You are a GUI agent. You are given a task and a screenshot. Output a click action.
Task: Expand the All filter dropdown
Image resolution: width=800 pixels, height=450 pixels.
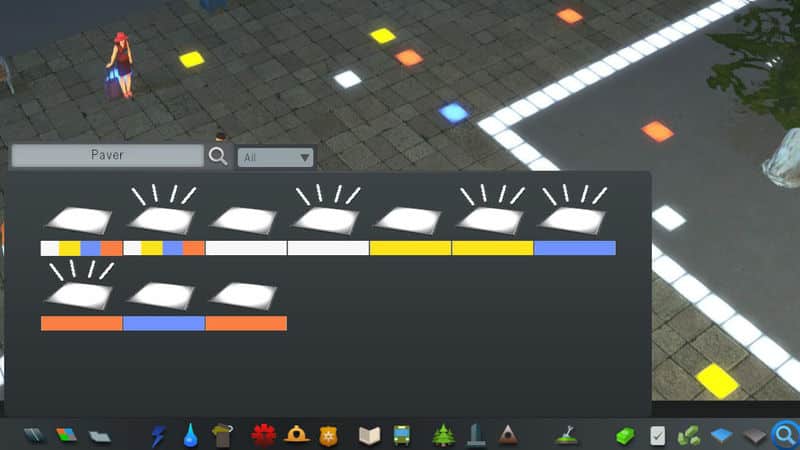(x=276, y=157)
